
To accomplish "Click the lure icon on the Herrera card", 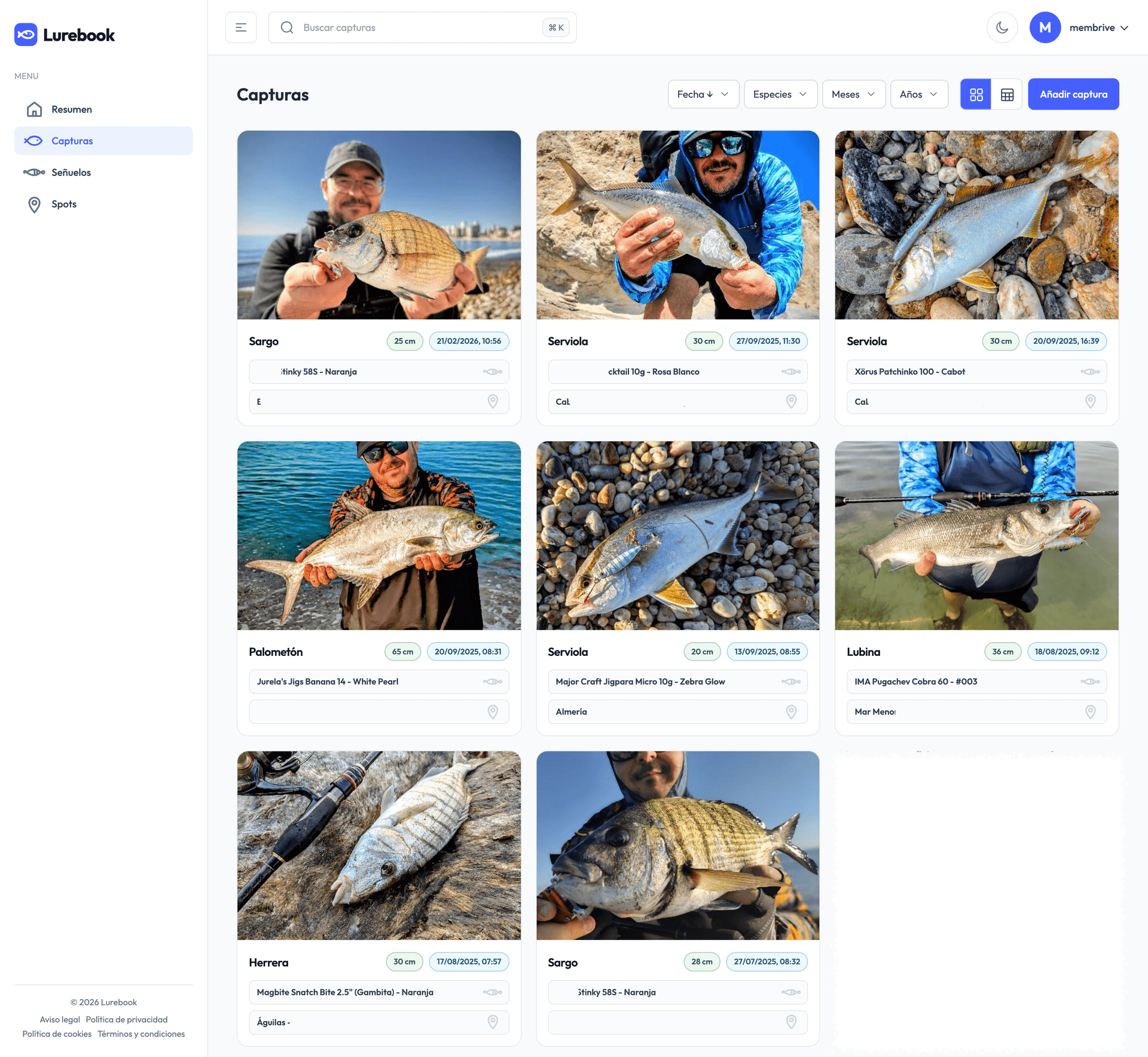I will point(492,992).
